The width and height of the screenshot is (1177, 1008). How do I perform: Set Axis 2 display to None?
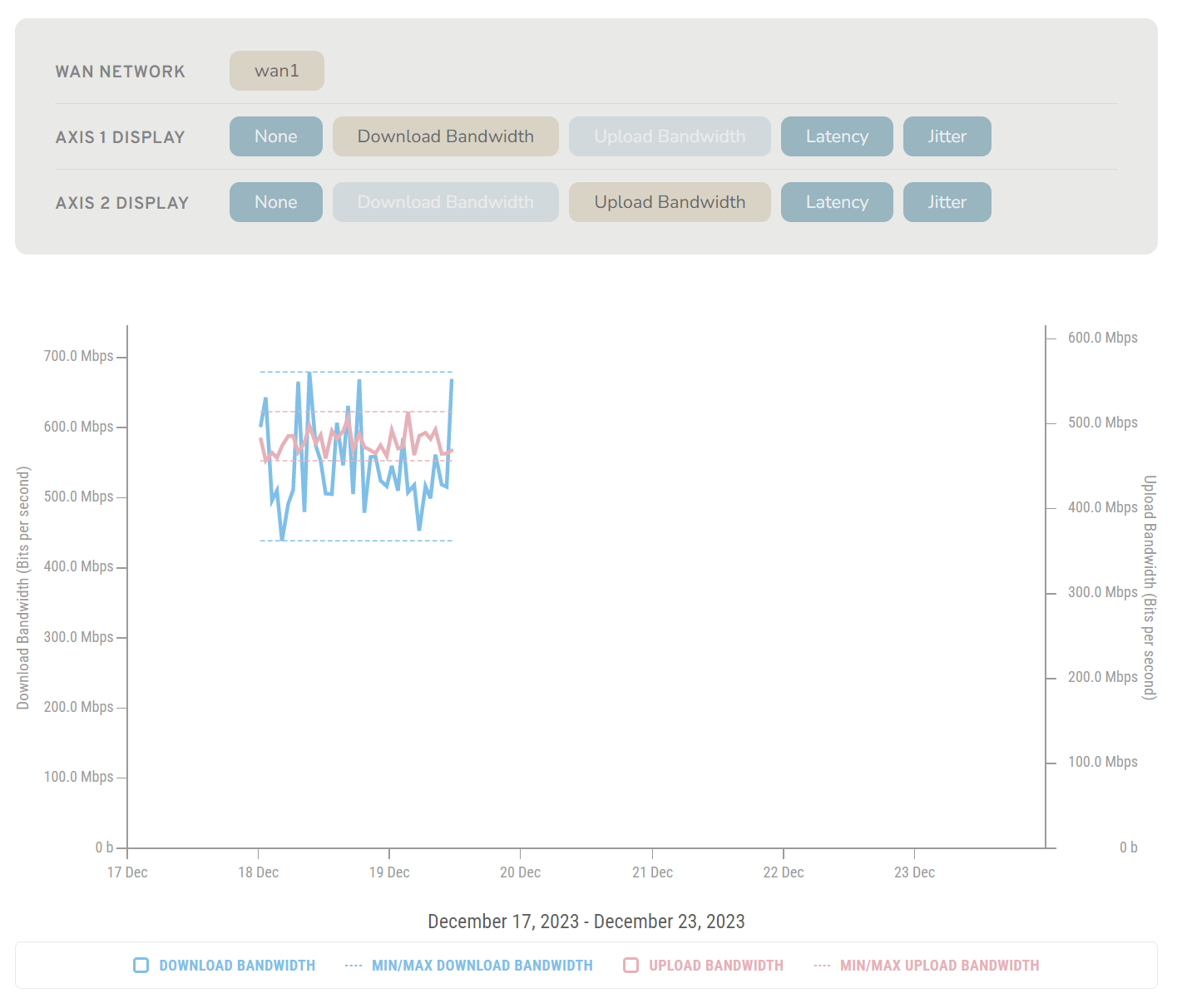pos(275,202)
